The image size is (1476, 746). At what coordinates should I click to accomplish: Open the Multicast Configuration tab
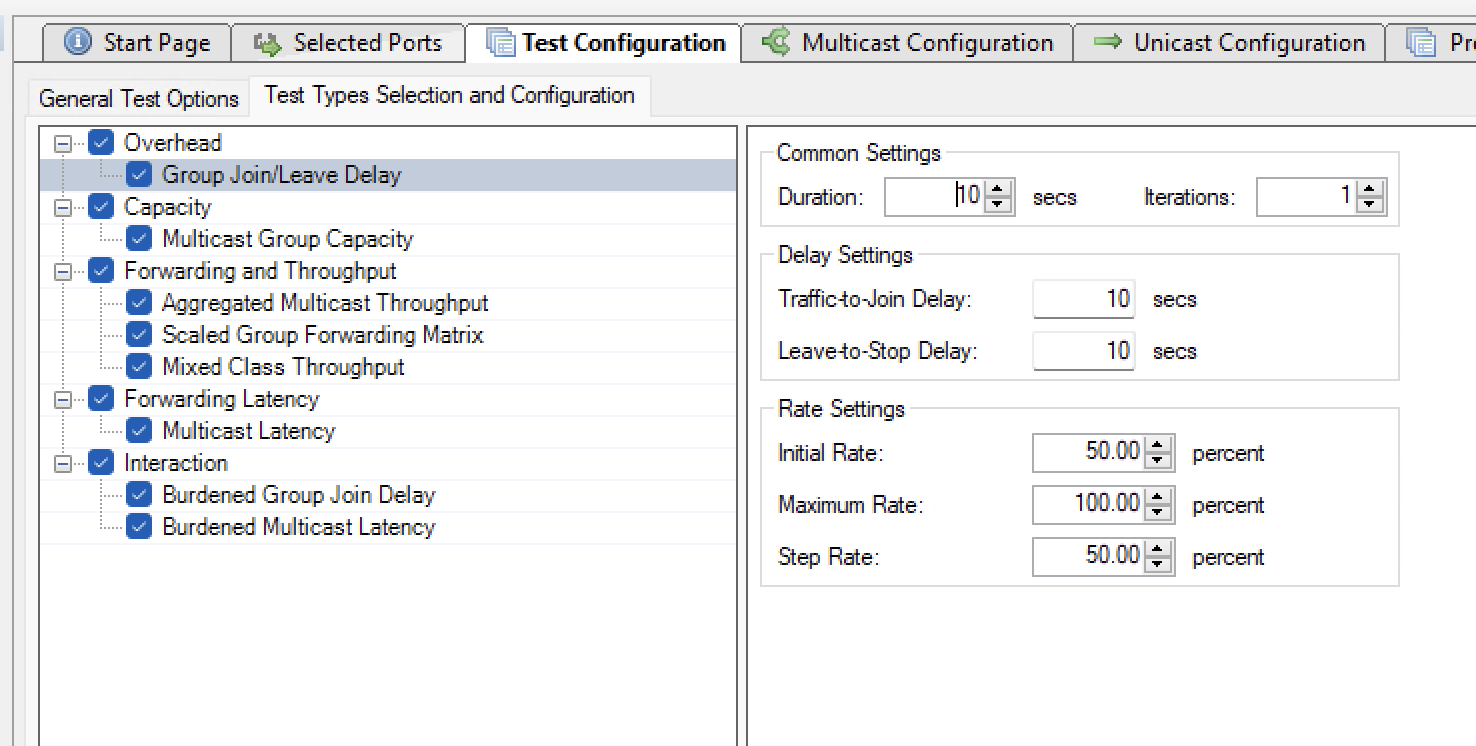tap(926, 43)
